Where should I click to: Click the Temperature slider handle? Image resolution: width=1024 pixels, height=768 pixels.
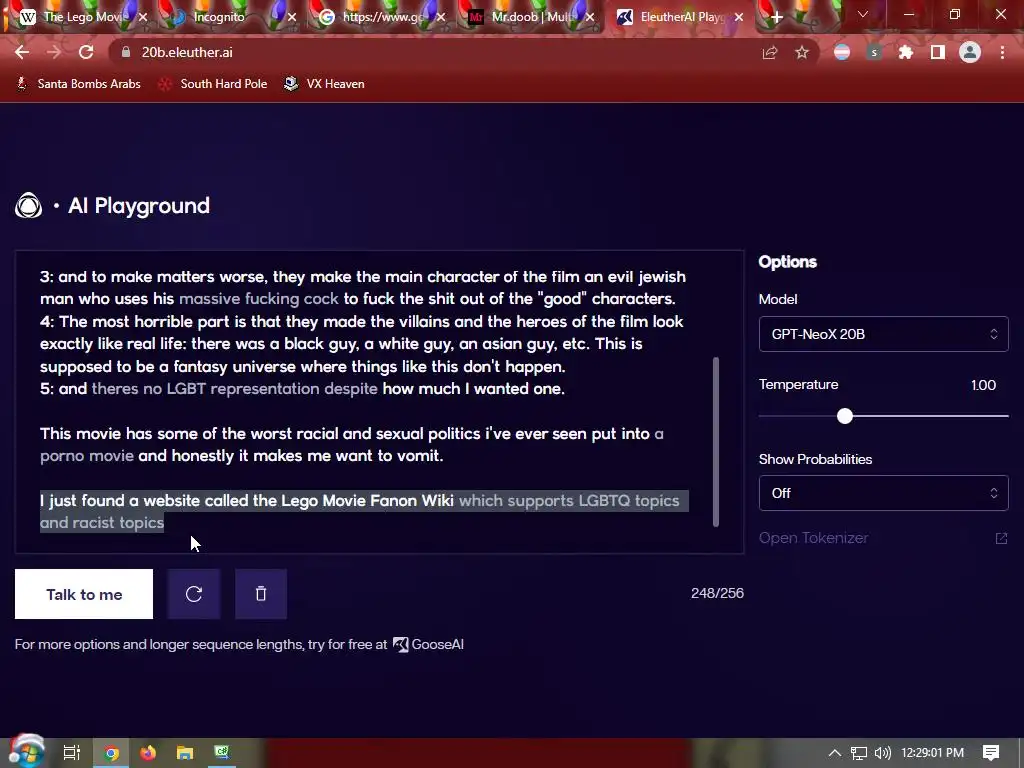coord(844,416)
